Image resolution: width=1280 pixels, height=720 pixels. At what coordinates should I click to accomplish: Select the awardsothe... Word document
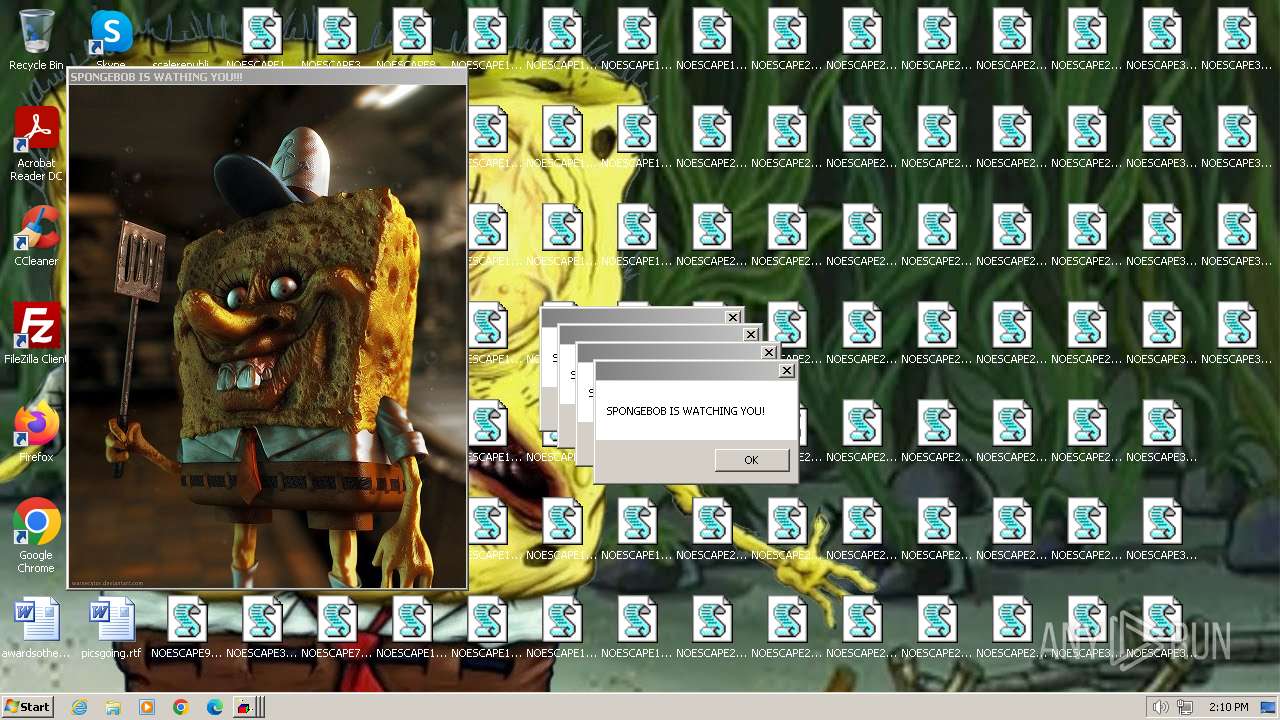36,628
